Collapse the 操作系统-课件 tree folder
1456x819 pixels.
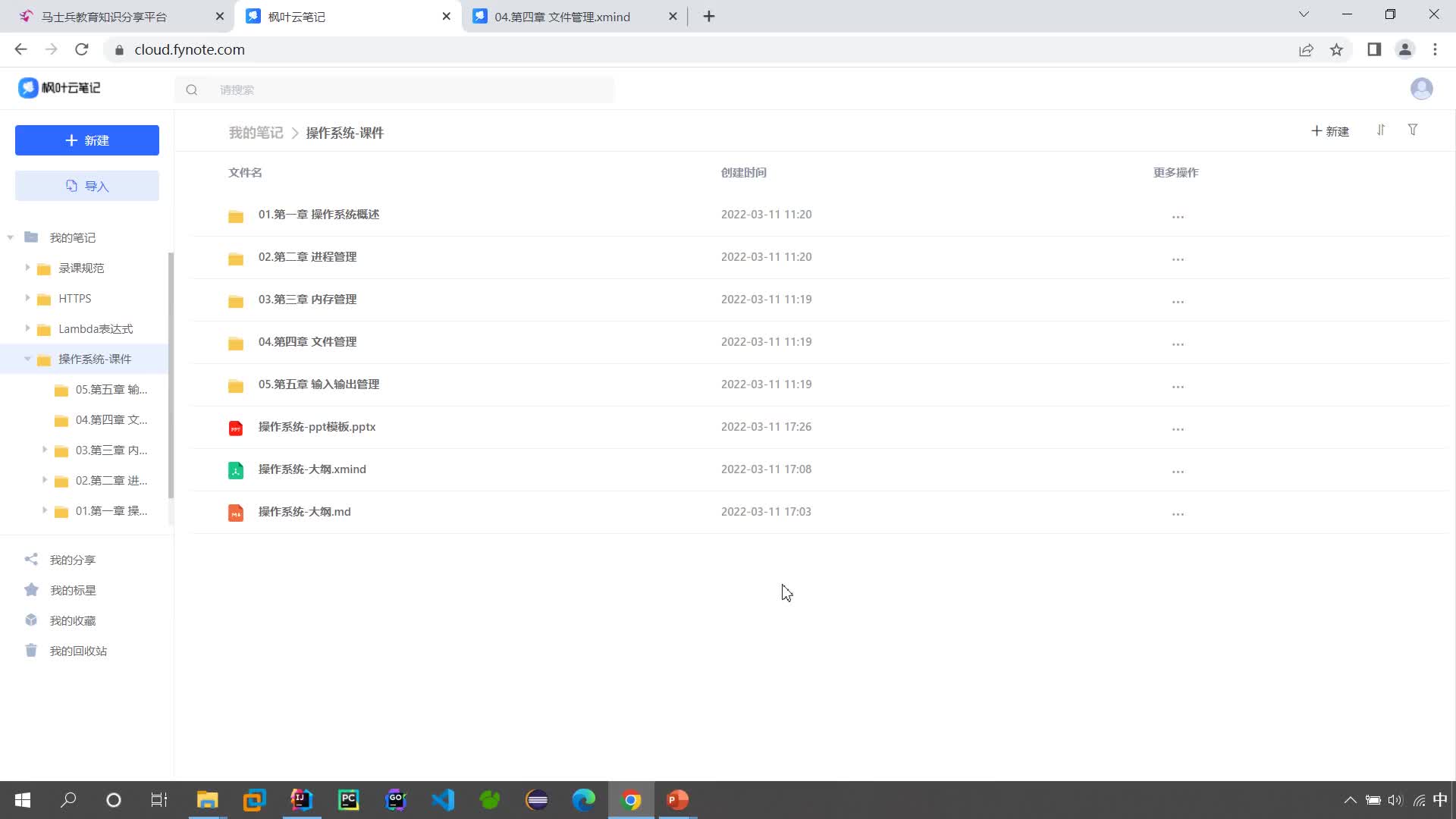click(27, 359)
